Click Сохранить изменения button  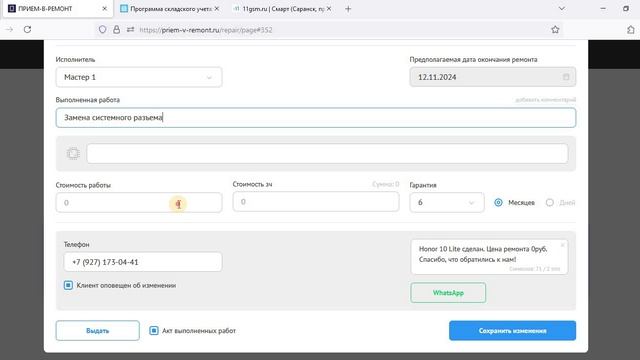[x=513, y=331]
